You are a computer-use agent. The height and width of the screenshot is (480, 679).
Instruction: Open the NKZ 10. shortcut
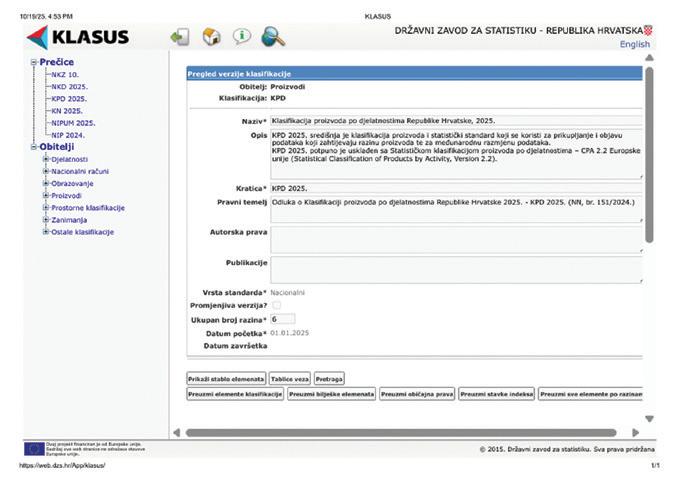click(x=65, y=75)
